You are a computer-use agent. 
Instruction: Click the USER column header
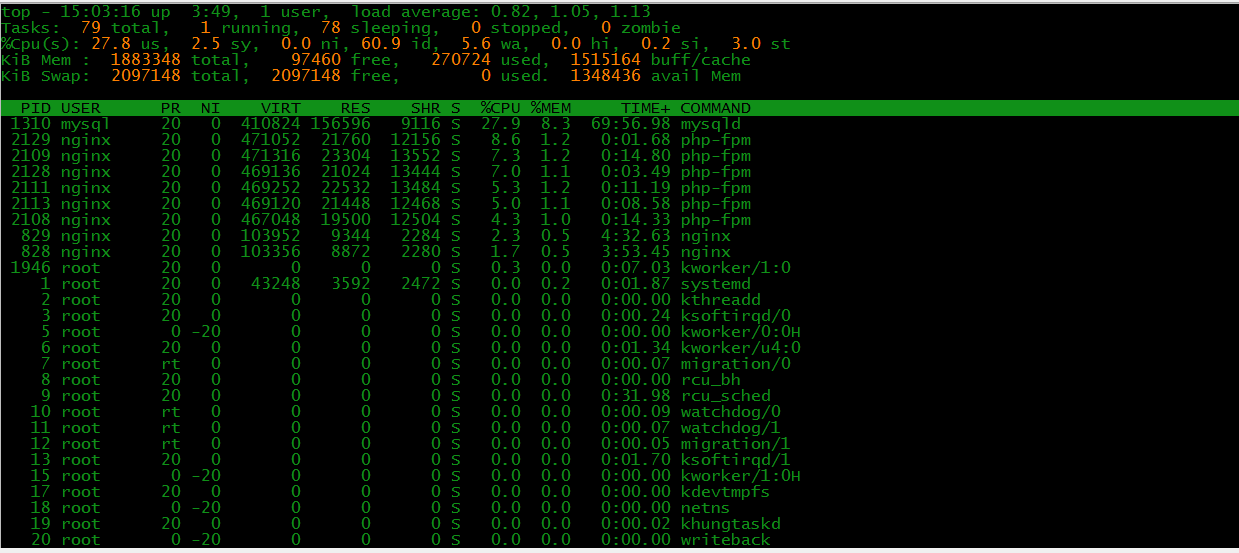pyautogui.click(x=80, y=108)
